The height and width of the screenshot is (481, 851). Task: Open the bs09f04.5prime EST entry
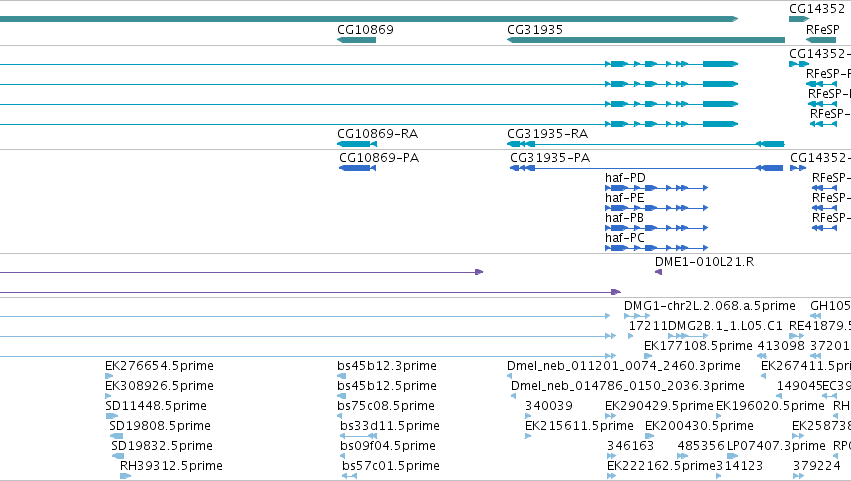388,446
